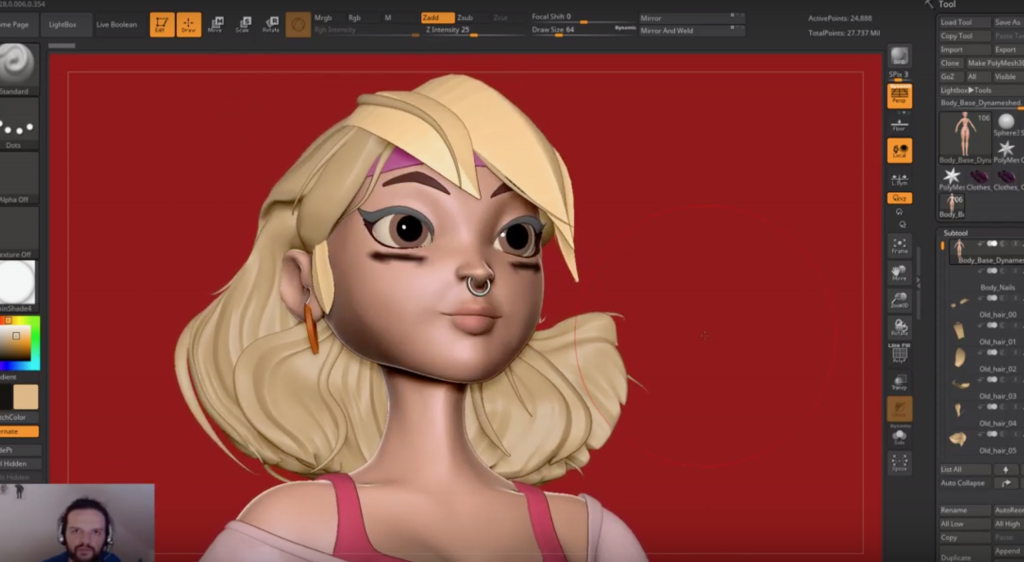1024x562 pixels.
Task: Toggle the Floor grid
Action: click(899, 124)
